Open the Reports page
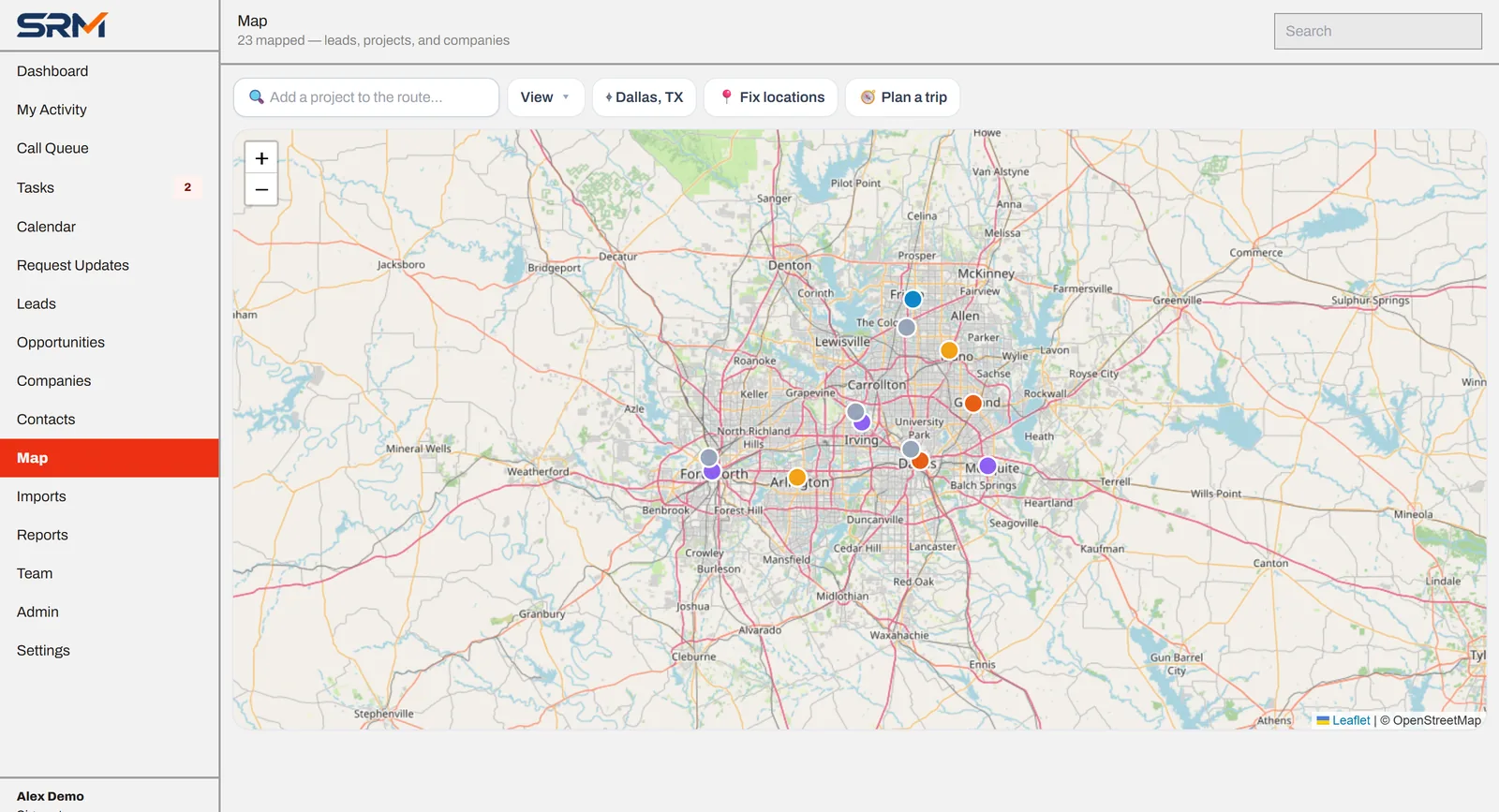1499x812 pixels. click(x=110, y=535)
